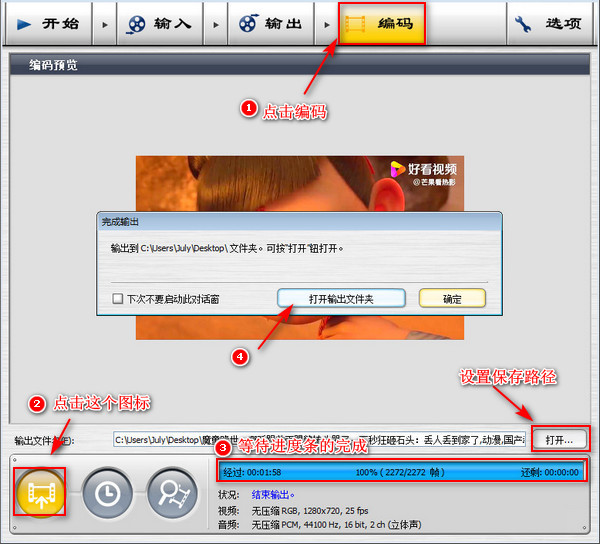The height and width of the screenshot is (544, 600).
Task: Select the 编码 tab
Action: [x=382, y=24]
